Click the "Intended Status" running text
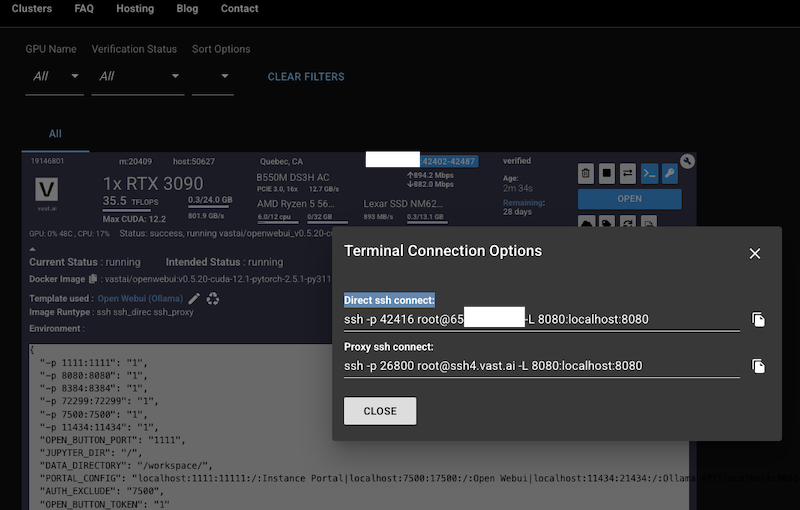The width and height of the screenshot is (800, 510). (224, 262)
